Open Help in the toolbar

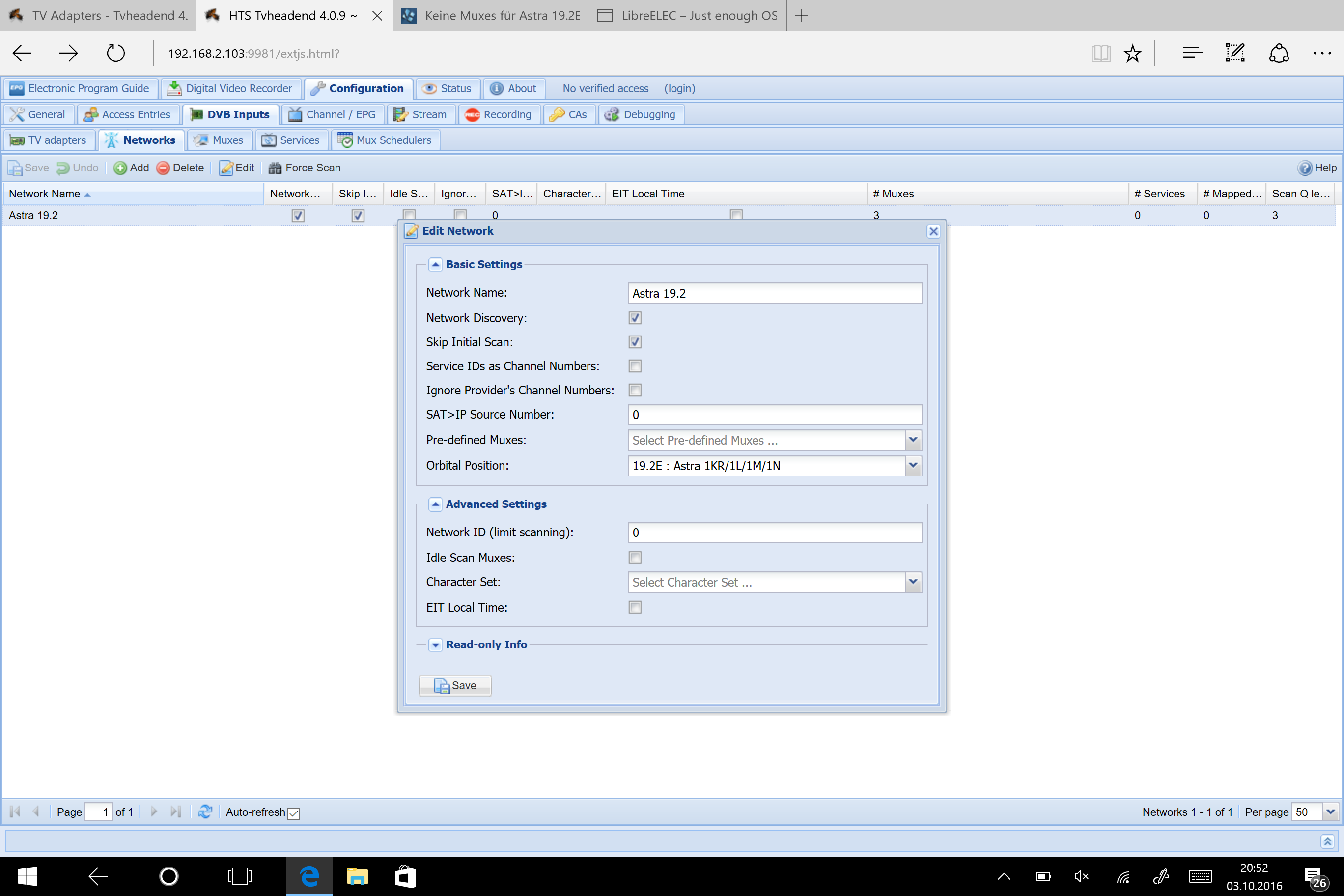click(x=1316, y=168)
